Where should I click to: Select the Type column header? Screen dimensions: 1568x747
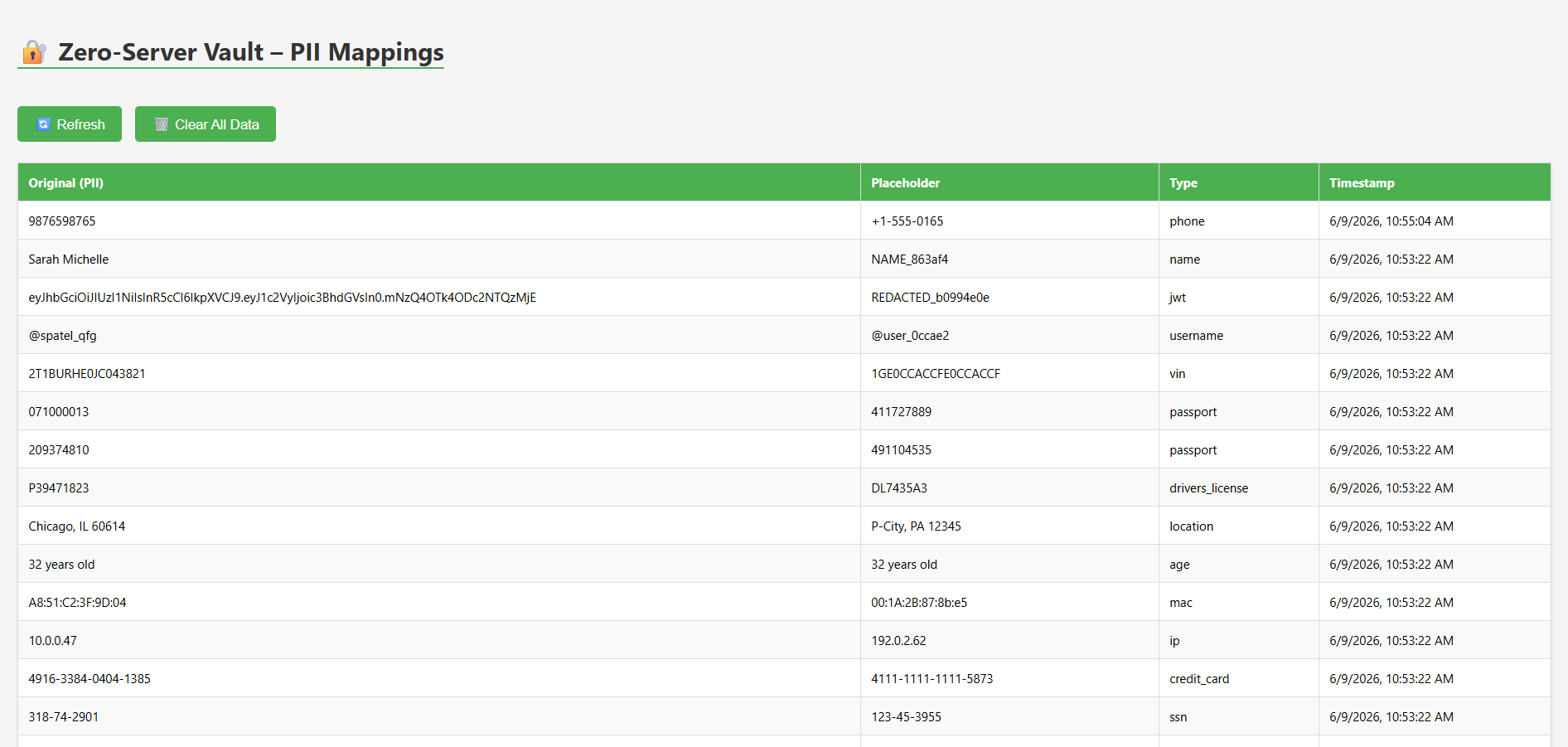tap(1239, 182)
